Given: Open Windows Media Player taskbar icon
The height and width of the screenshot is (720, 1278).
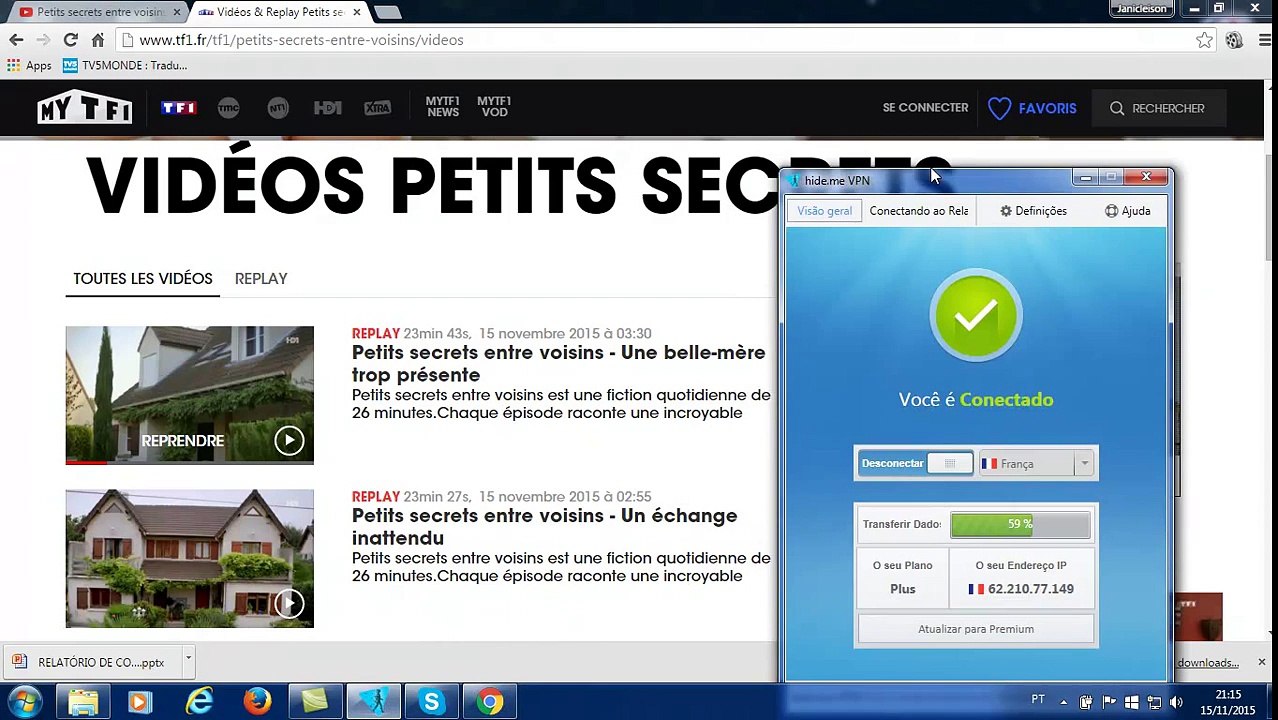Looking at the screenshot, I should [139, 702].
